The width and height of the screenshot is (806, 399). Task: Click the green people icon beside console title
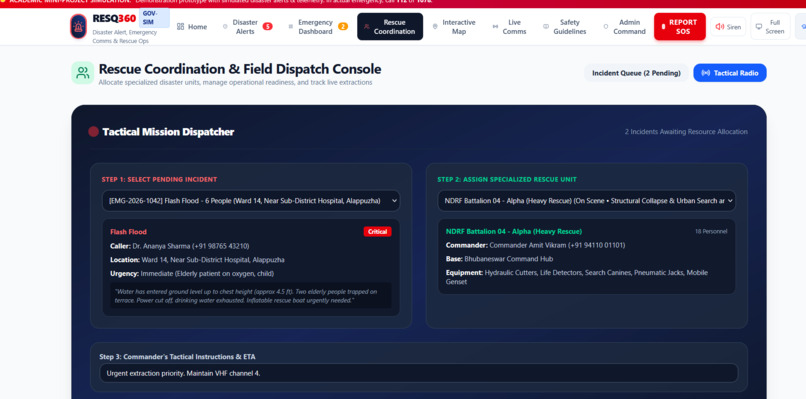83,73
